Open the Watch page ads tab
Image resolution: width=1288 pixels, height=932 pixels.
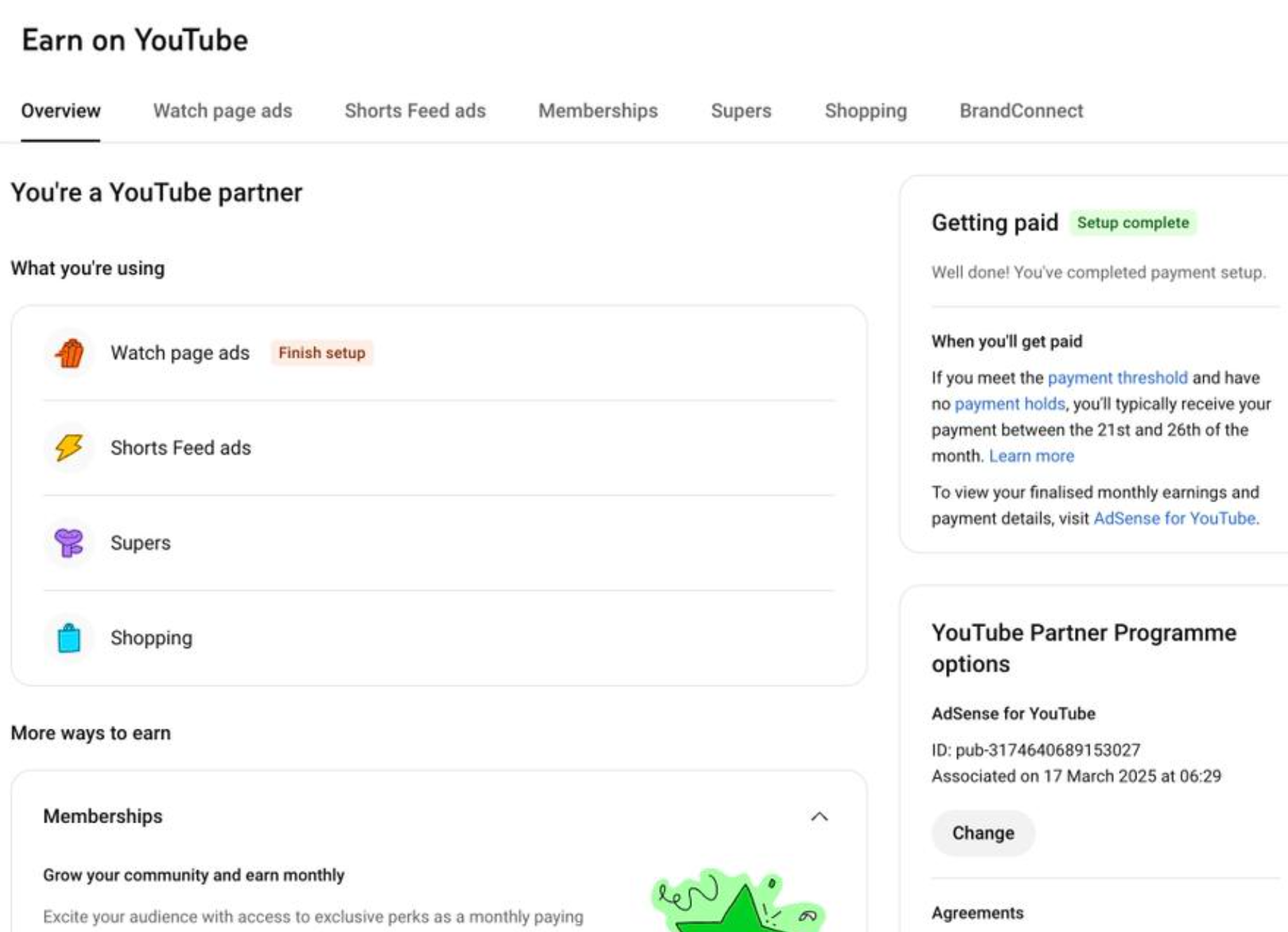(x=222, y=111)
